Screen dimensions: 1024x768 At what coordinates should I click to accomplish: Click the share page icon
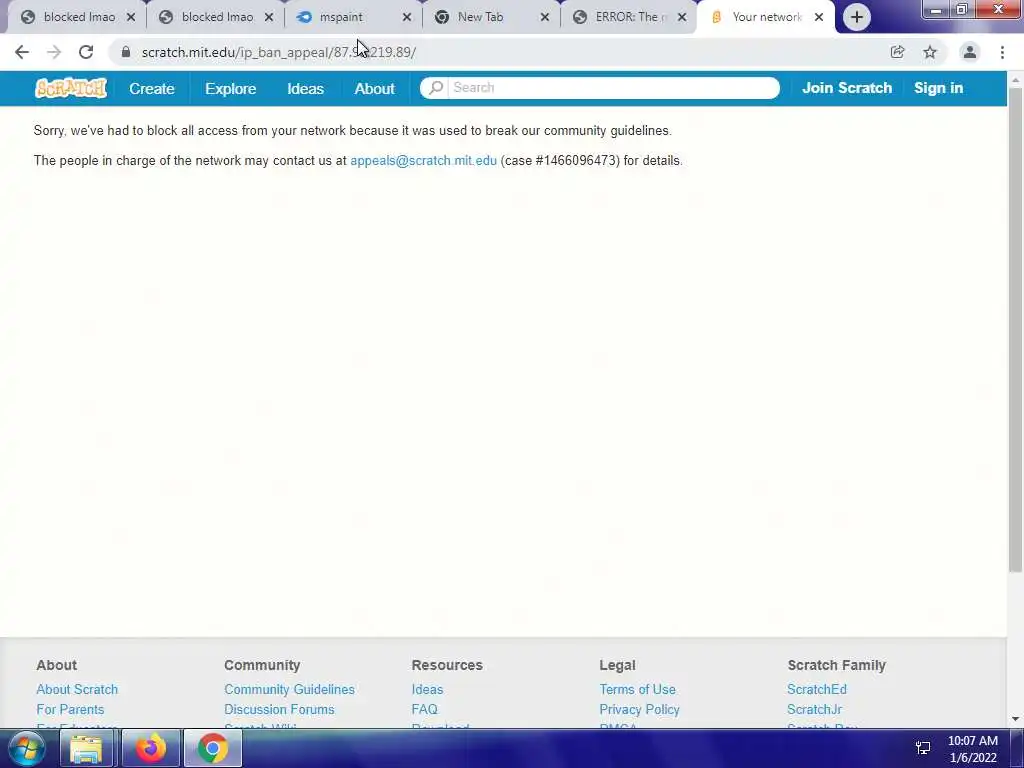tap(897, 52)
